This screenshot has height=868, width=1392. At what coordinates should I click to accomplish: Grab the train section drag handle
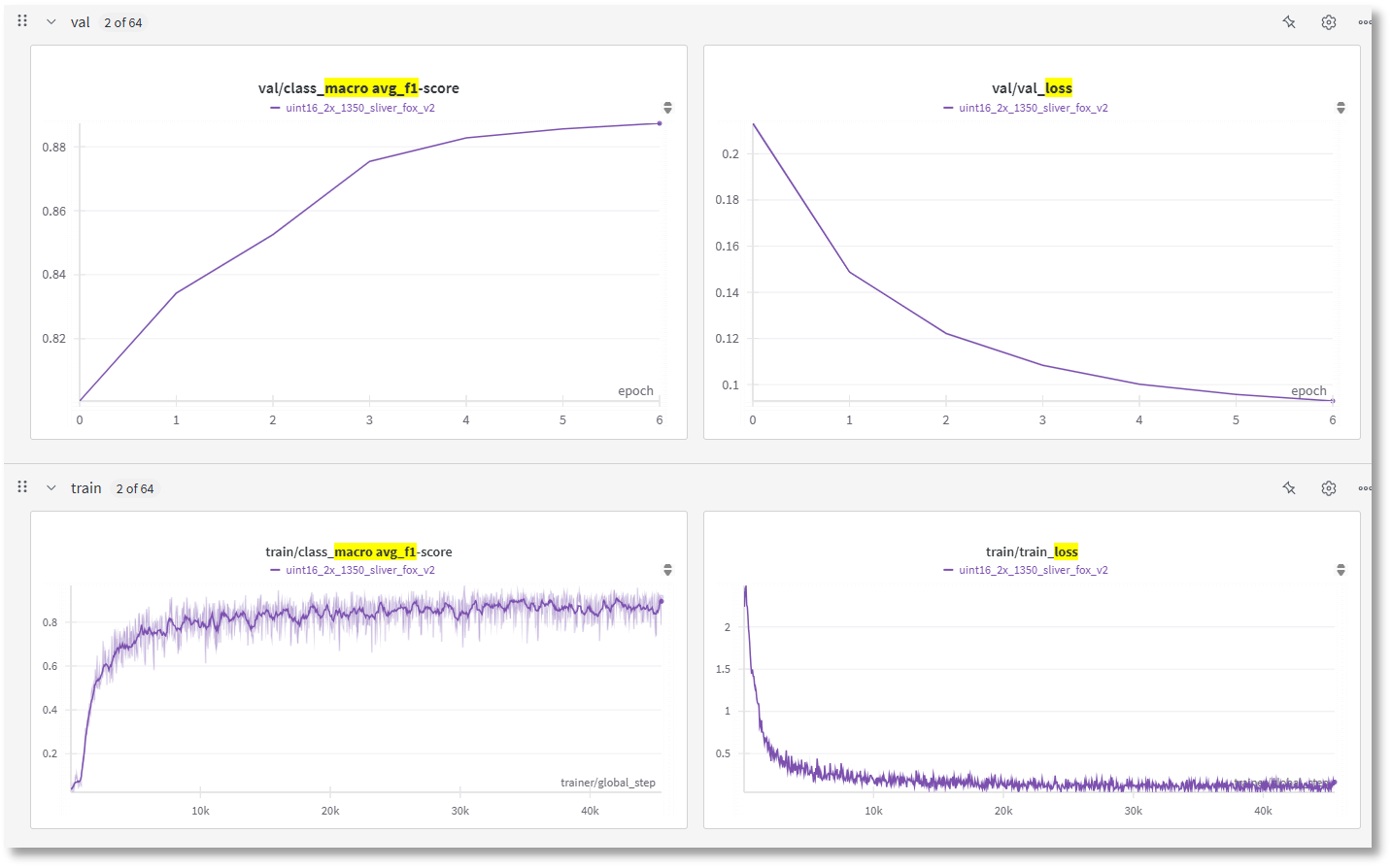click(x=22, y=487)
